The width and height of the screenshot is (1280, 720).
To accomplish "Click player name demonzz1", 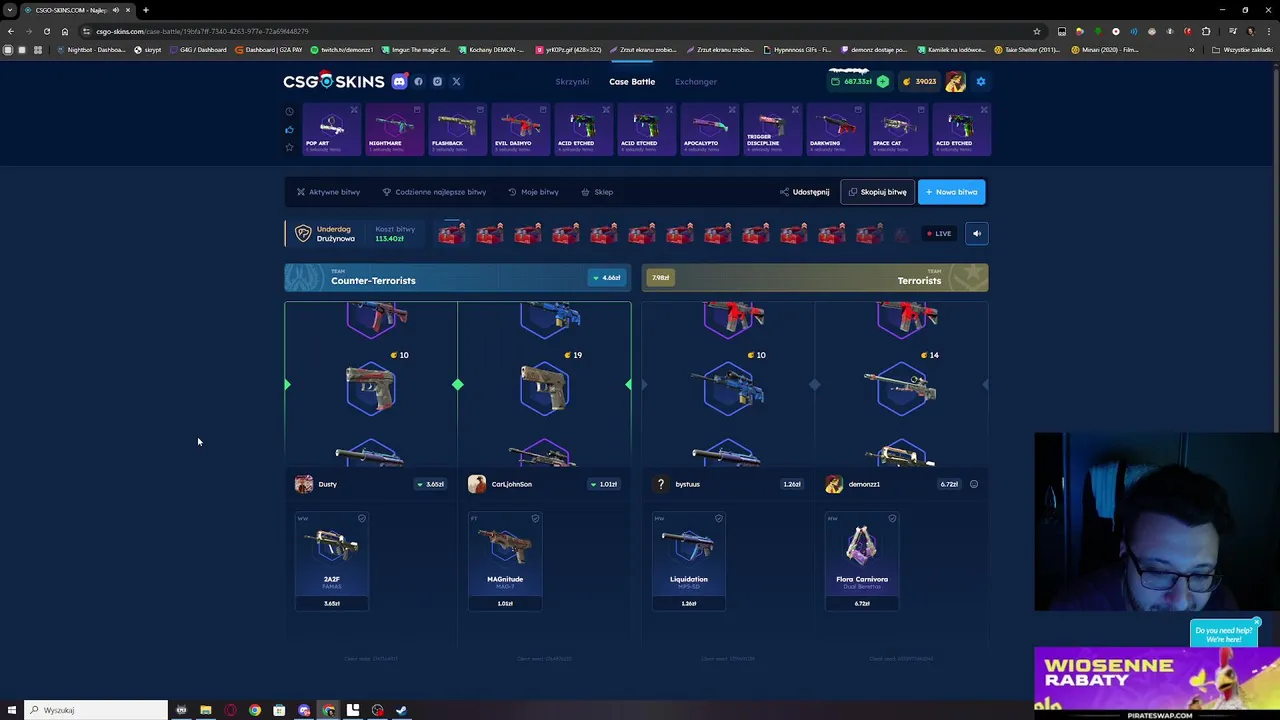I will pos(864,484).
